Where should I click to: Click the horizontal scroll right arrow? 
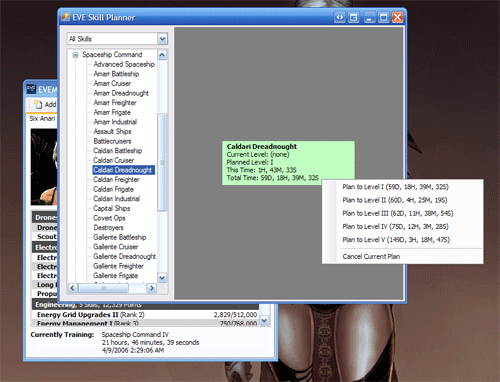click(x=152, y=288)
